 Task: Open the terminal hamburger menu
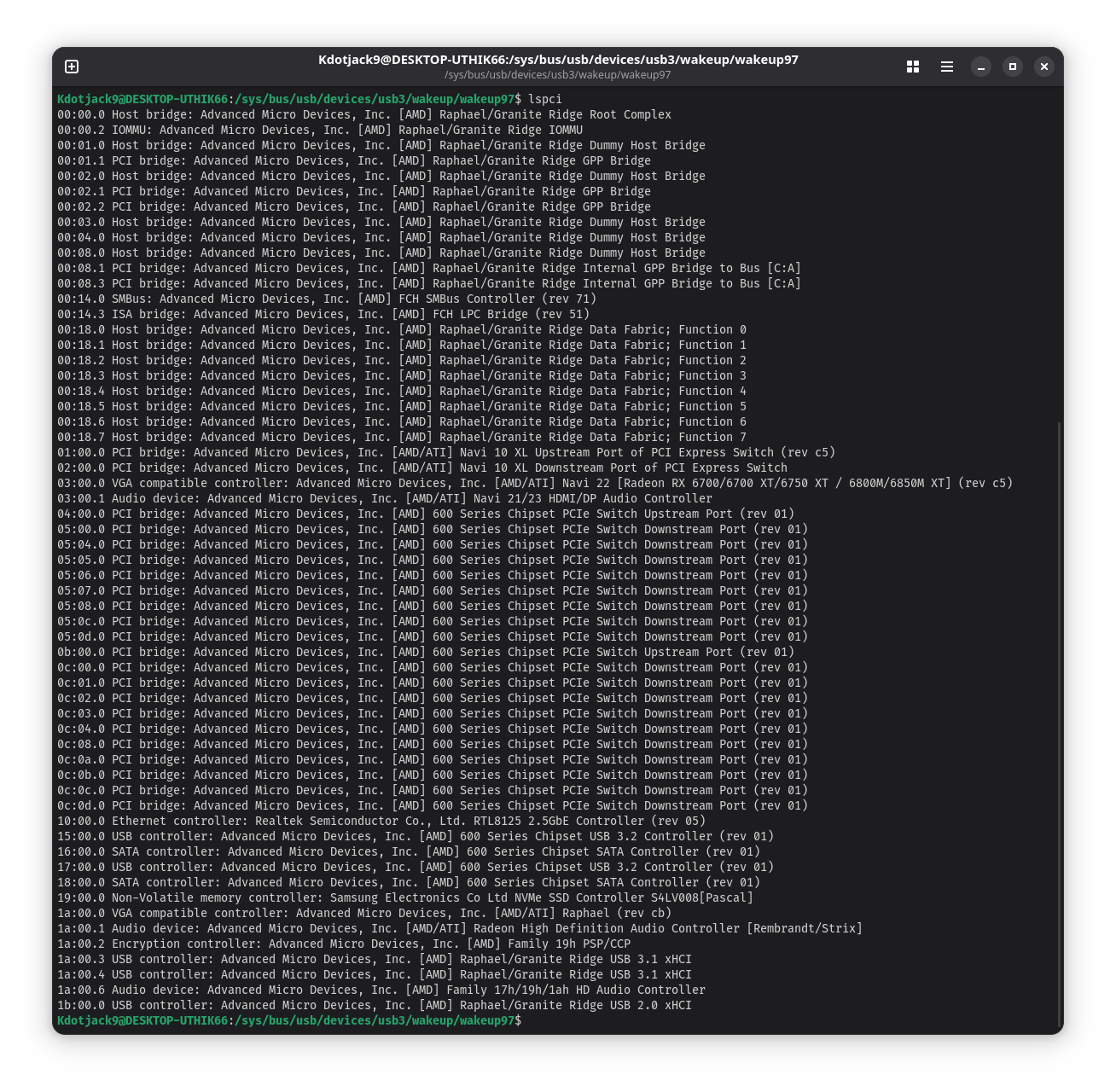(x=947, y=67)
